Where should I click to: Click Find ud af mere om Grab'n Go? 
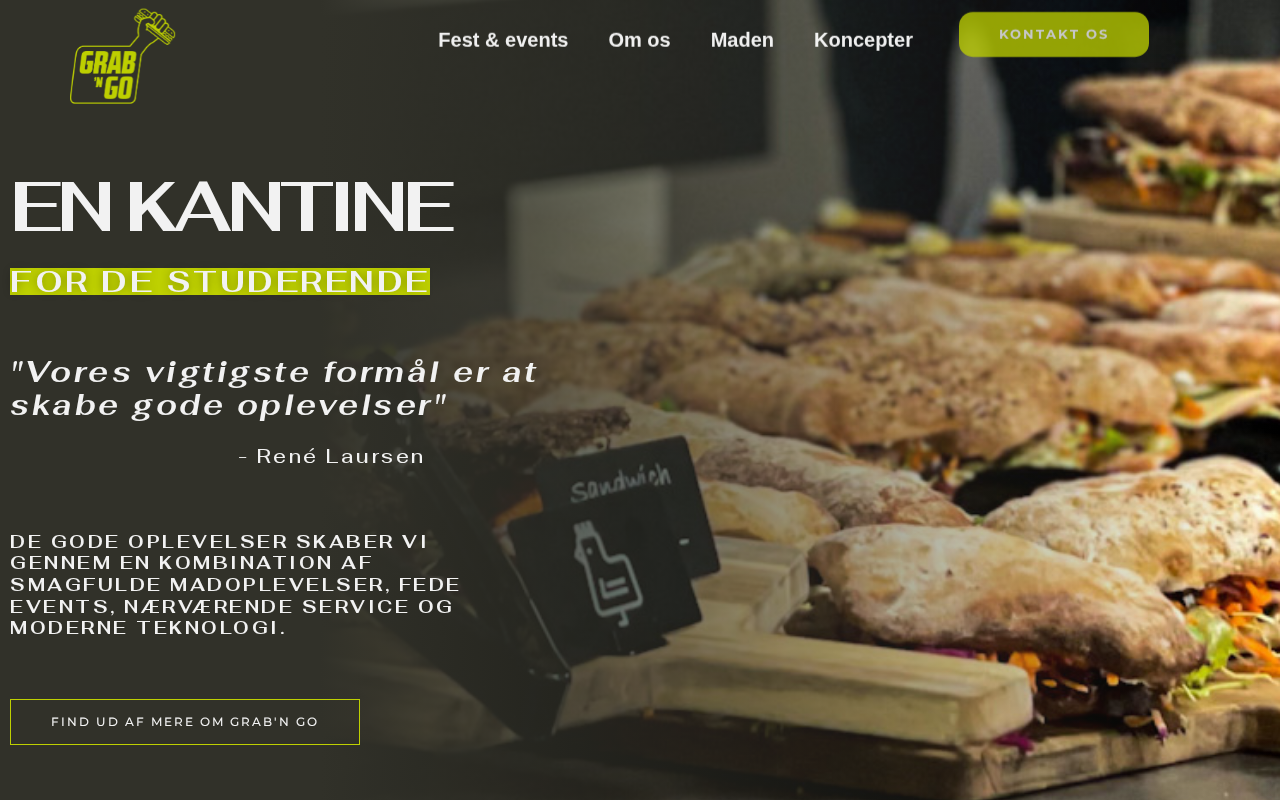click(x=185, y=722)
